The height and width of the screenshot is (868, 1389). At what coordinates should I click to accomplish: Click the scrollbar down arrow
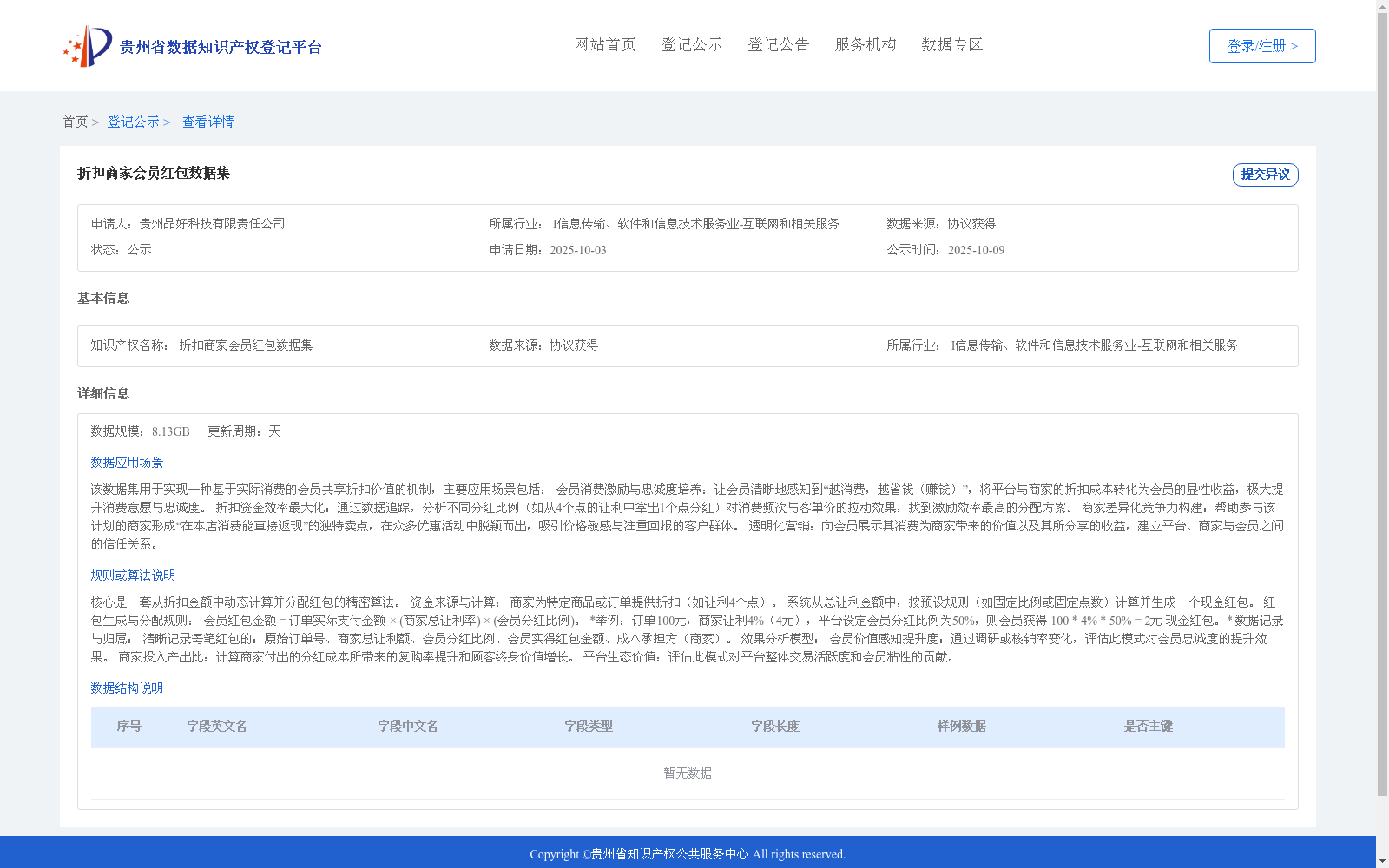(x=1382, y=861)
